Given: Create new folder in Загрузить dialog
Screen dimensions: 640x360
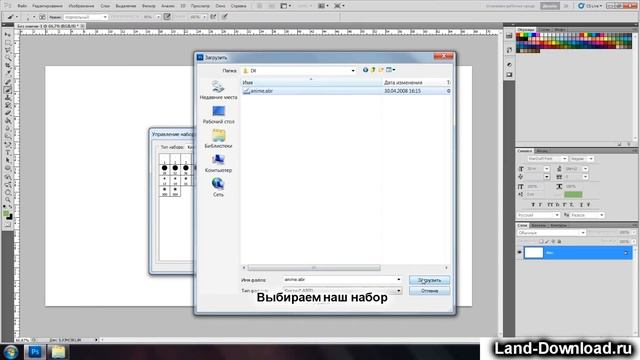Looking at the screenshot, I should click(381, 70).
